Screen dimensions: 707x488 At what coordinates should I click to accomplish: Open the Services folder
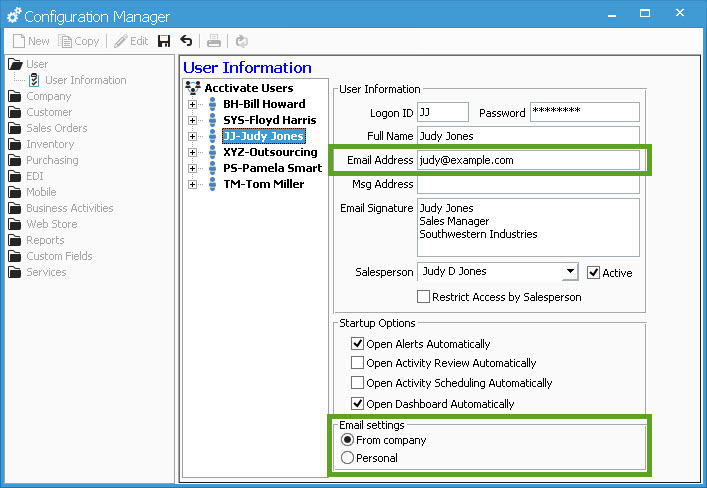[37, 272]
